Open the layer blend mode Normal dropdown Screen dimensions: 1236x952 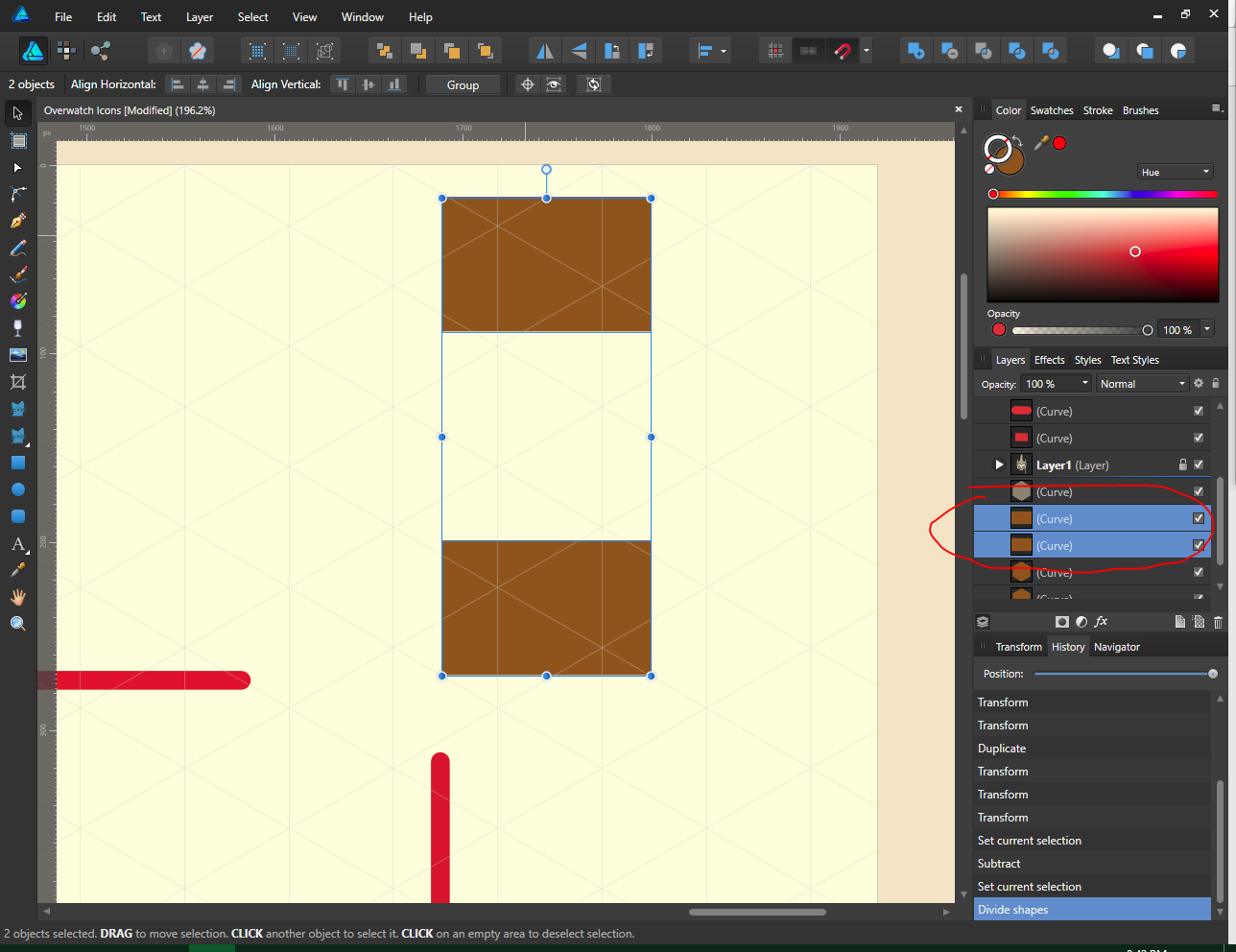(x=1142, y=384)
